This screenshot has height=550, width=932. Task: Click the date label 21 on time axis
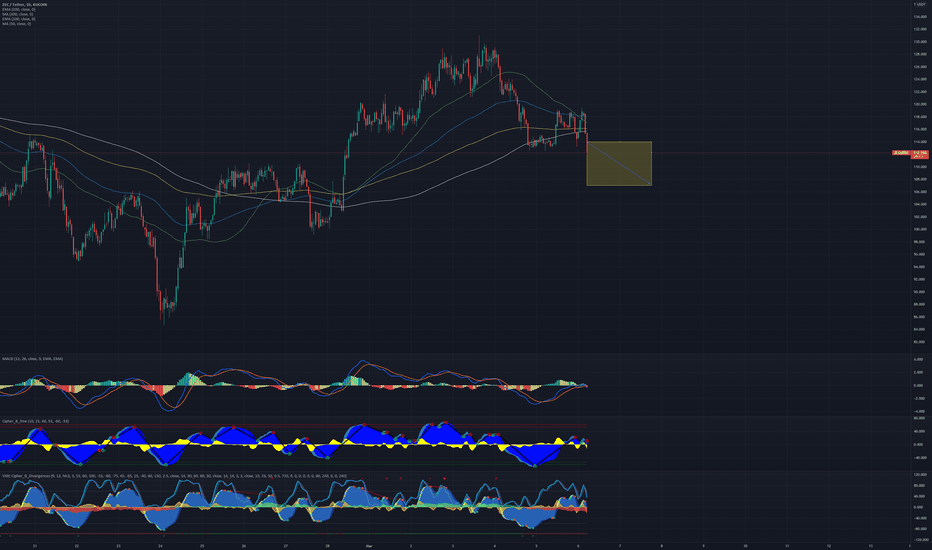35,546
